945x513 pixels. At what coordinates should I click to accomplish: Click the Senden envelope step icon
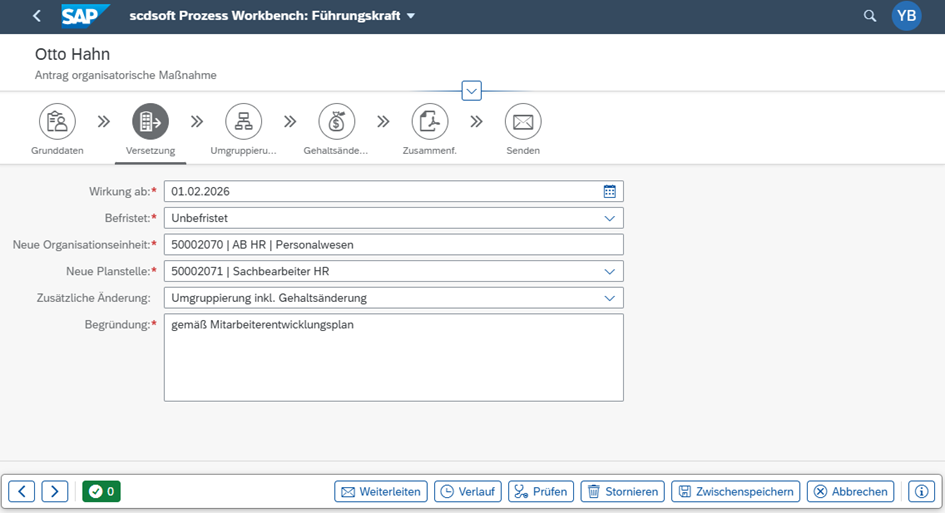tap(522, 122)
